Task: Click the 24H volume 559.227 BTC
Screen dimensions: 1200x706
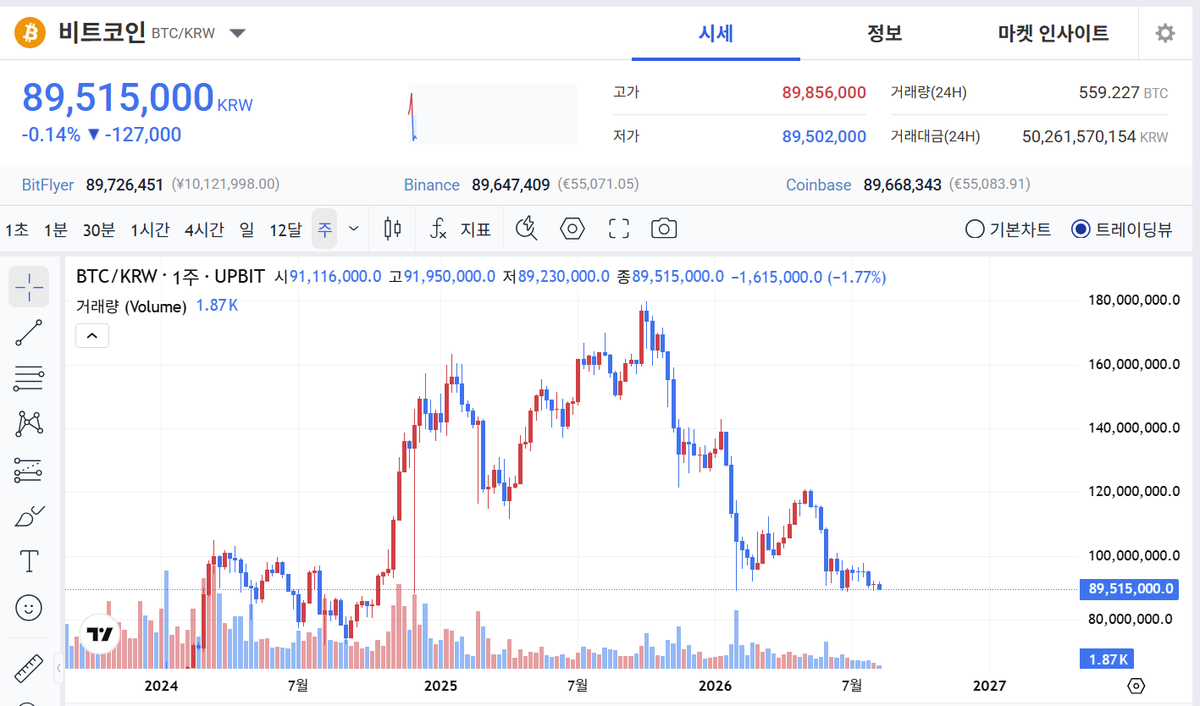Action: (x=1123, y=92)
